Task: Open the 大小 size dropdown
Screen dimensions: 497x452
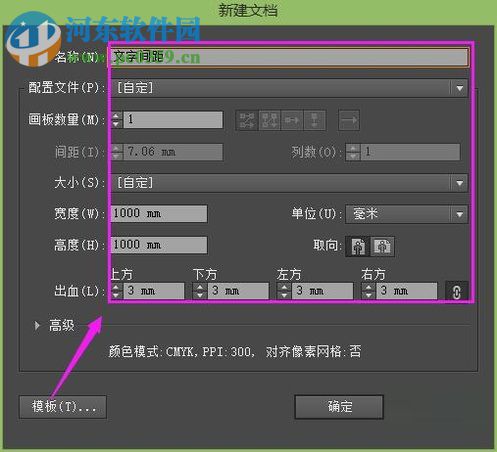Action: [x=290, y=183]
